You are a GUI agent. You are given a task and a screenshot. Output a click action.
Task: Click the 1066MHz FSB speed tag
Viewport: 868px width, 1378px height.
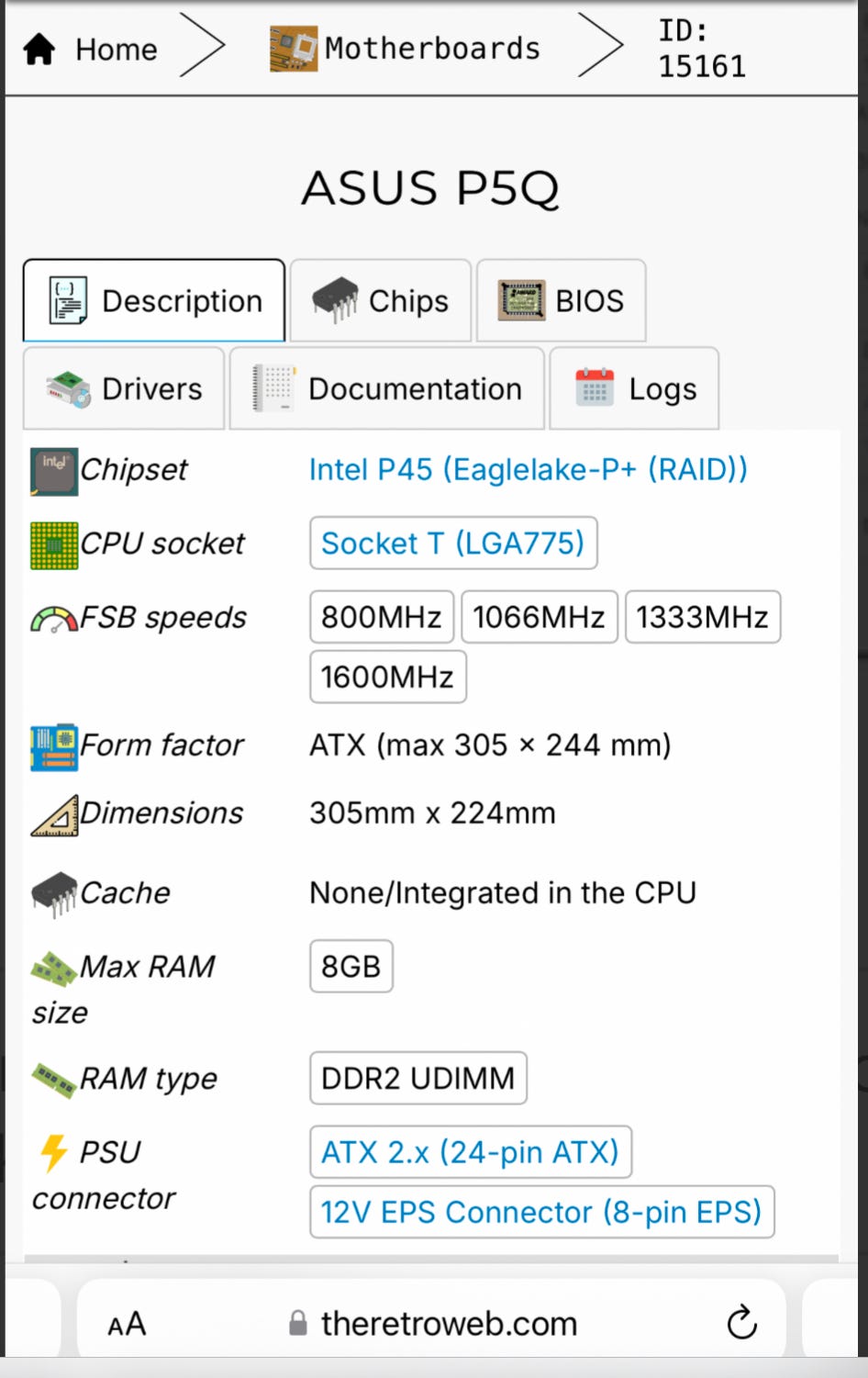pyautogui.click(x=540, y=617)
